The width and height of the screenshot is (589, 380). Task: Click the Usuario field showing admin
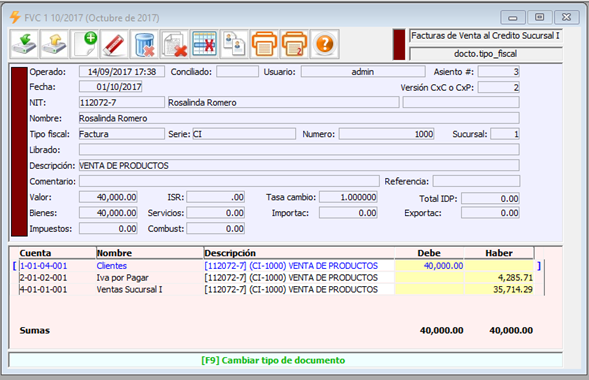pos(363,72)
